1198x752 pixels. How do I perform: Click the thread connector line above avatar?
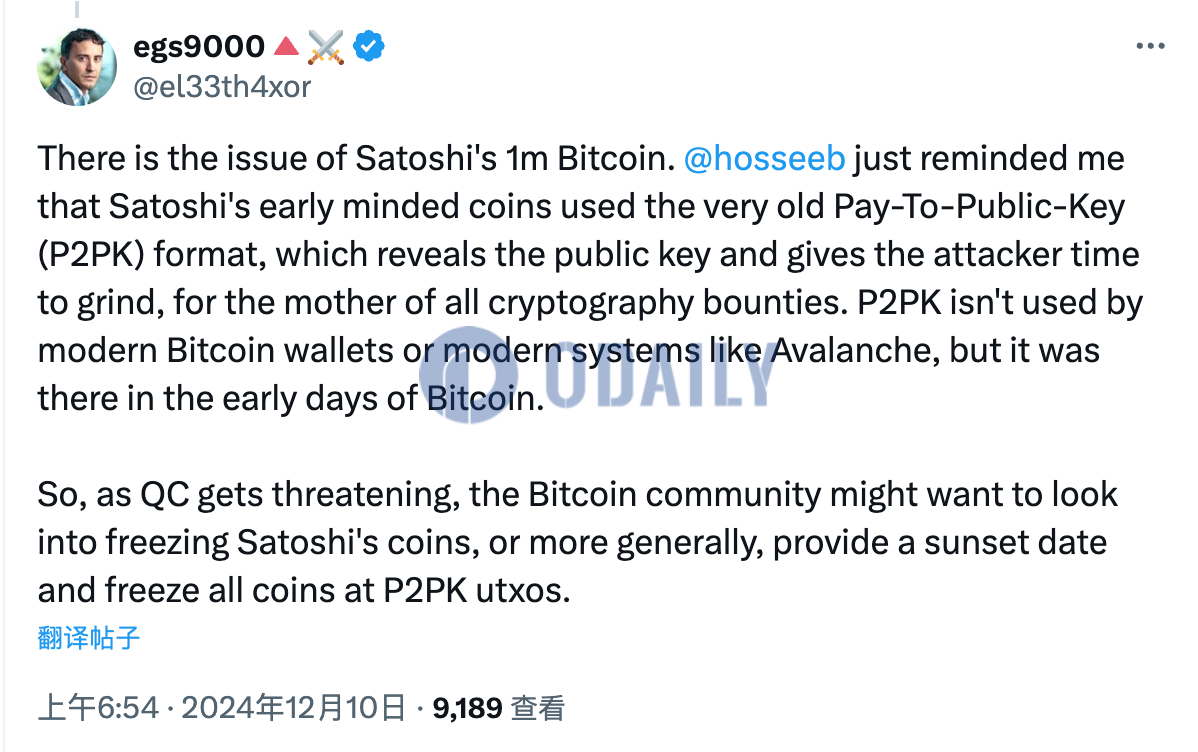[77, 9]
